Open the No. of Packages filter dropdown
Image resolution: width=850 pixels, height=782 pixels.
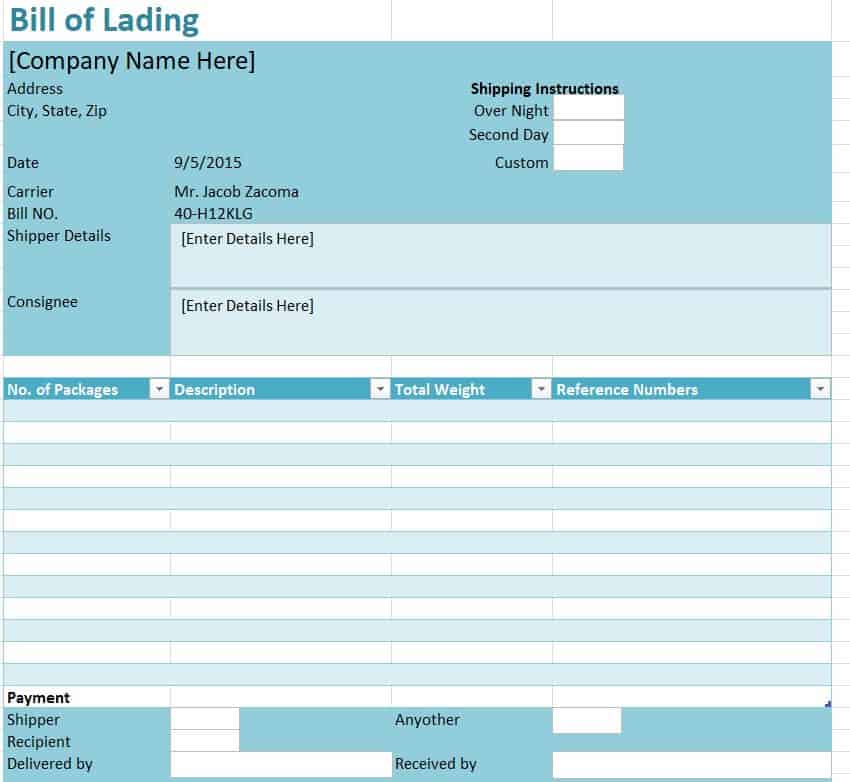coord(159,390)
